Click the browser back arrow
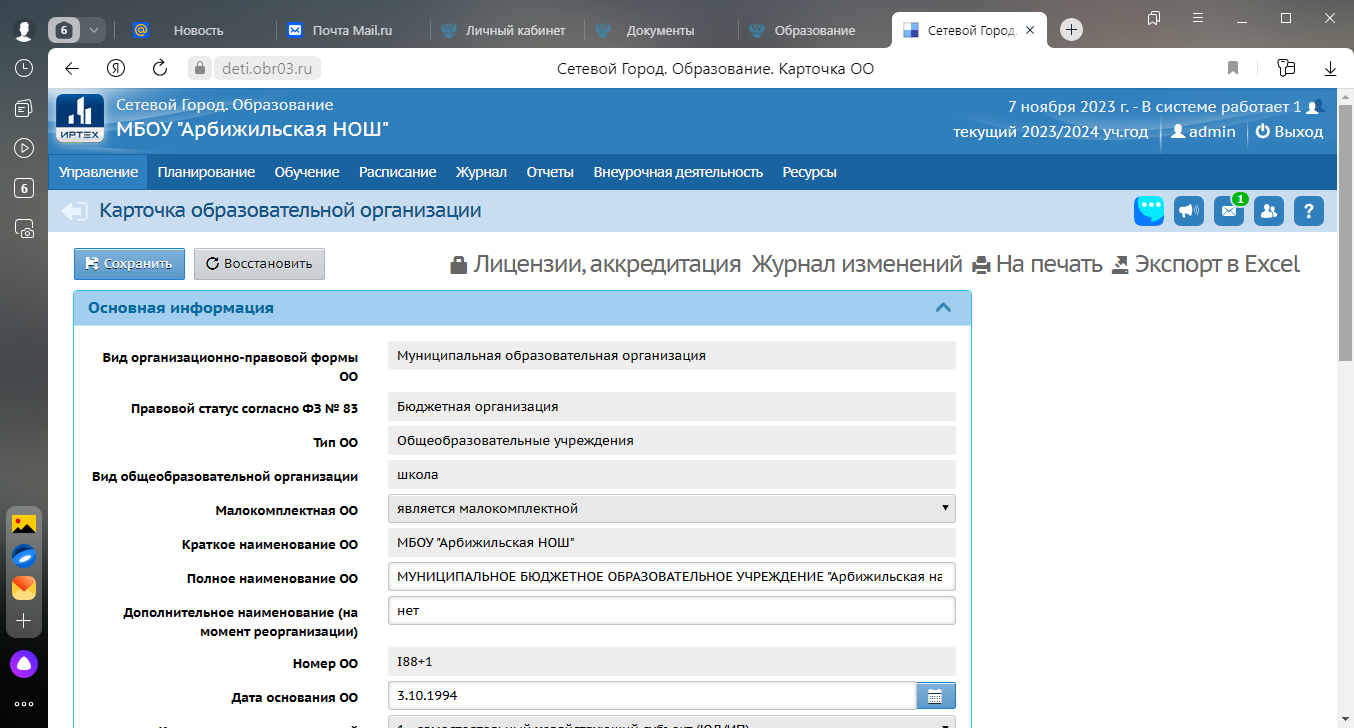Screen dimensions: 1354x728 71,68
